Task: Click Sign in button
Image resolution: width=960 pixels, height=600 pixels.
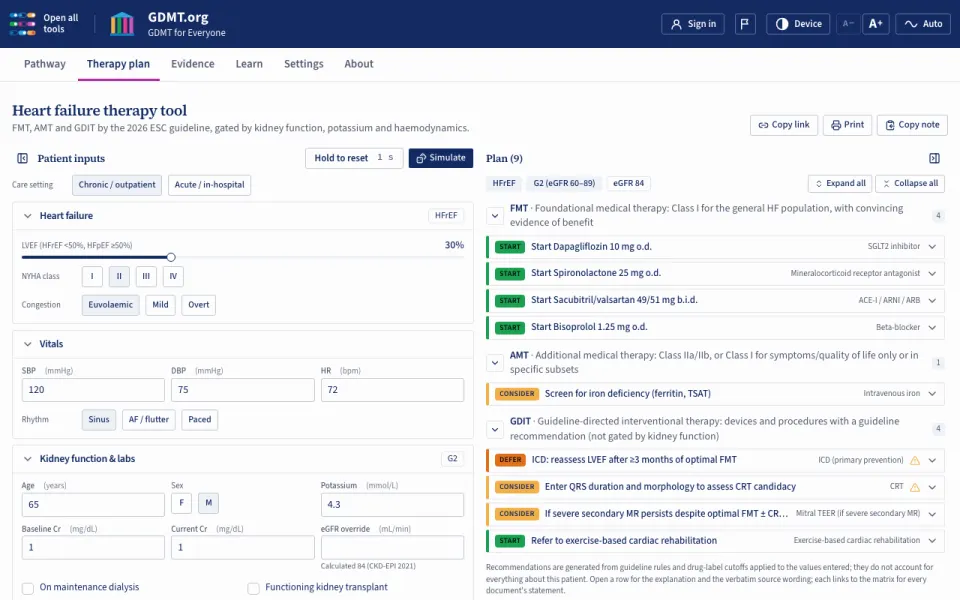Action: (693, 24)
